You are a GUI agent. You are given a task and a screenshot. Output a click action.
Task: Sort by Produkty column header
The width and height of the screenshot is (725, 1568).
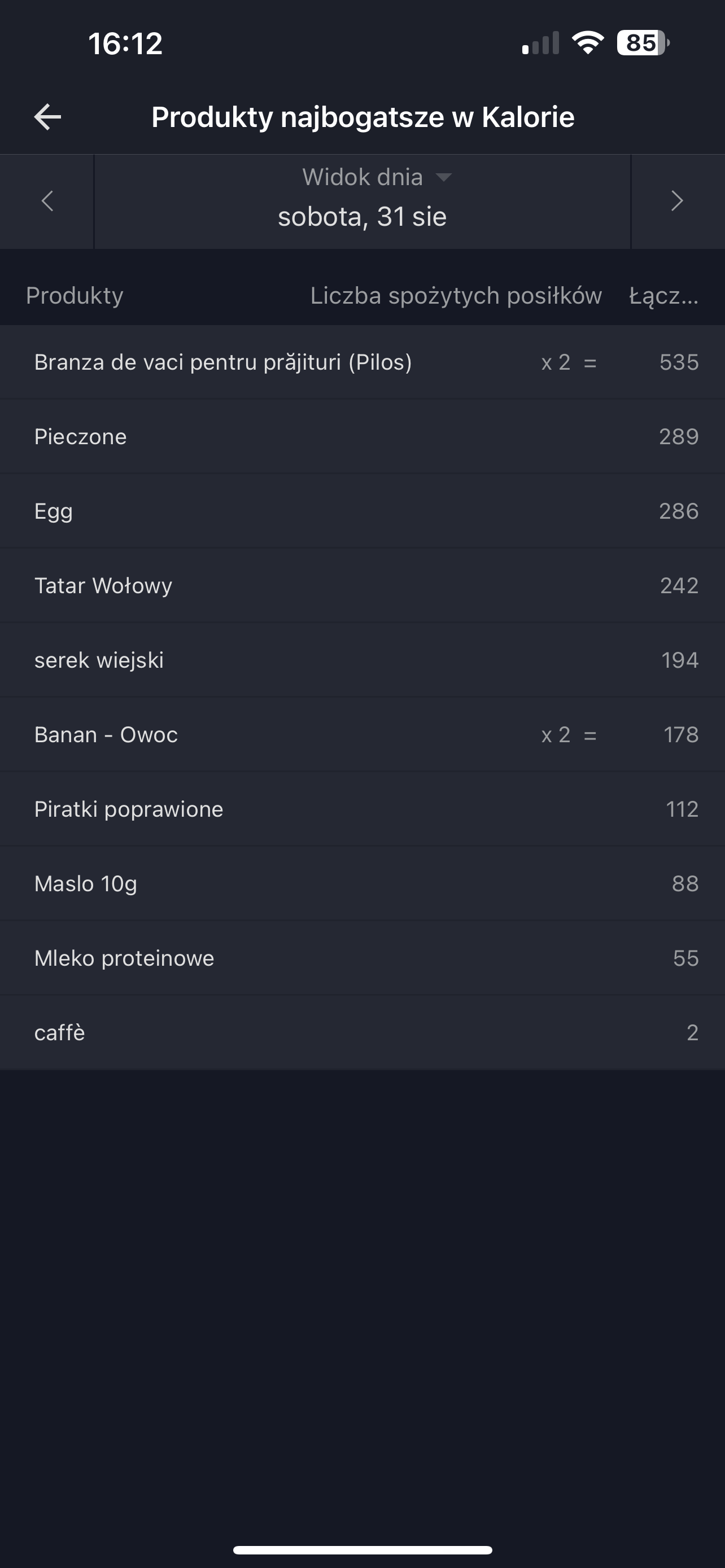75,295
